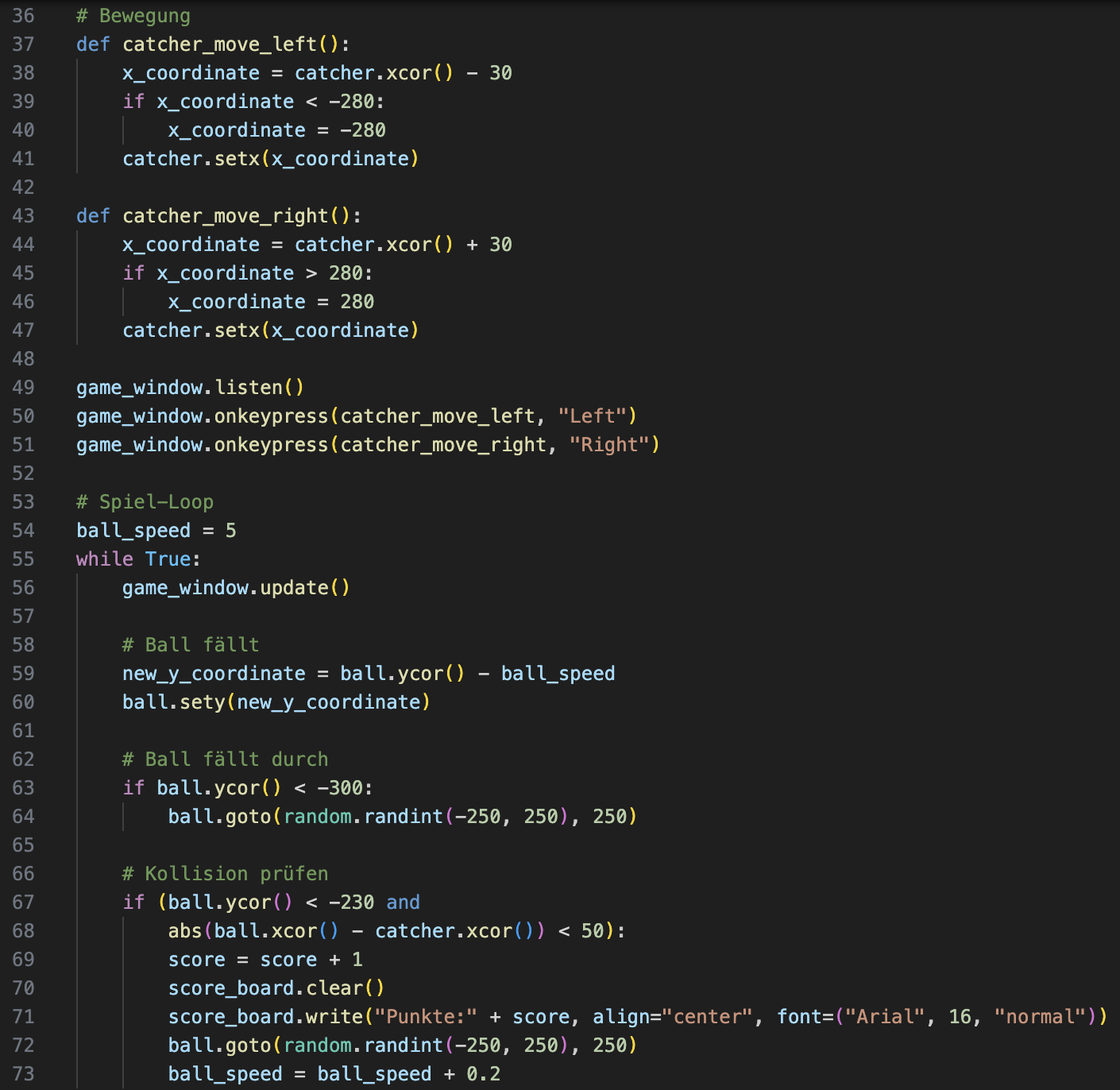
Task: Click the "Left" key string
Action: click(592, 416)
